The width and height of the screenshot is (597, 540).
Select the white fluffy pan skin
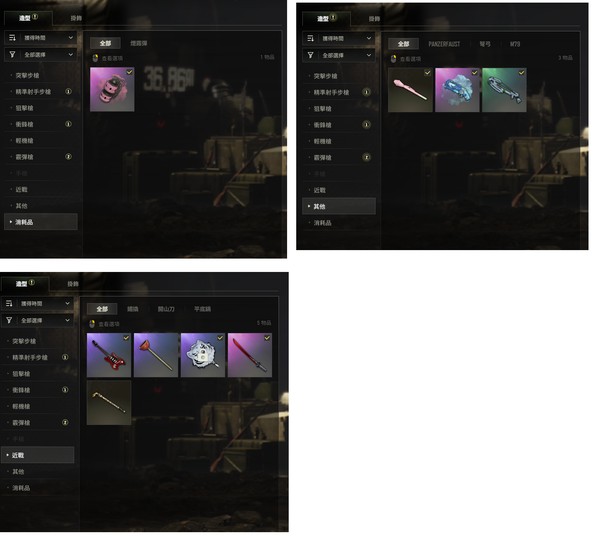tap(203, 355)
